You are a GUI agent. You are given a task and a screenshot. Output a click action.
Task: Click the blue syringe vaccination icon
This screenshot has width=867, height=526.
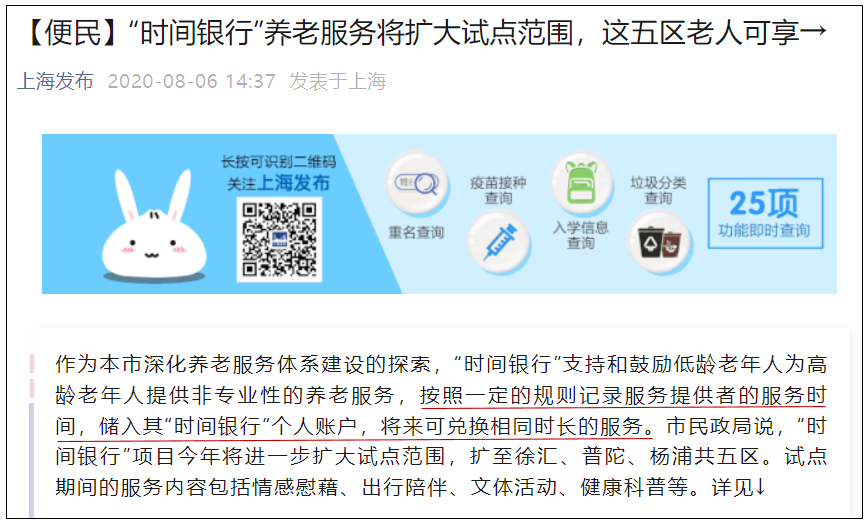click(499, 242)
